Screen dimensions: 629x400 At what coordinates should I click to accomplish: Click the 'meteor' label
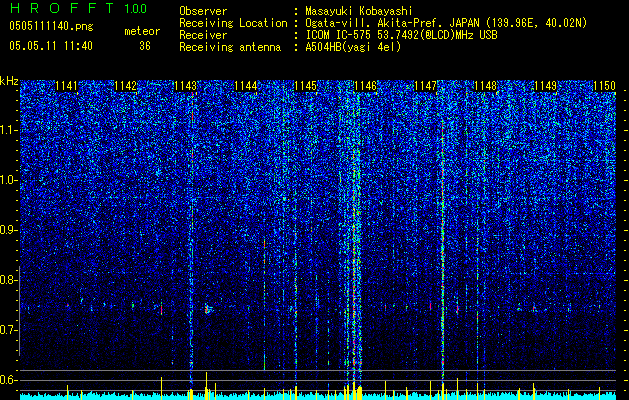(142, 31)
